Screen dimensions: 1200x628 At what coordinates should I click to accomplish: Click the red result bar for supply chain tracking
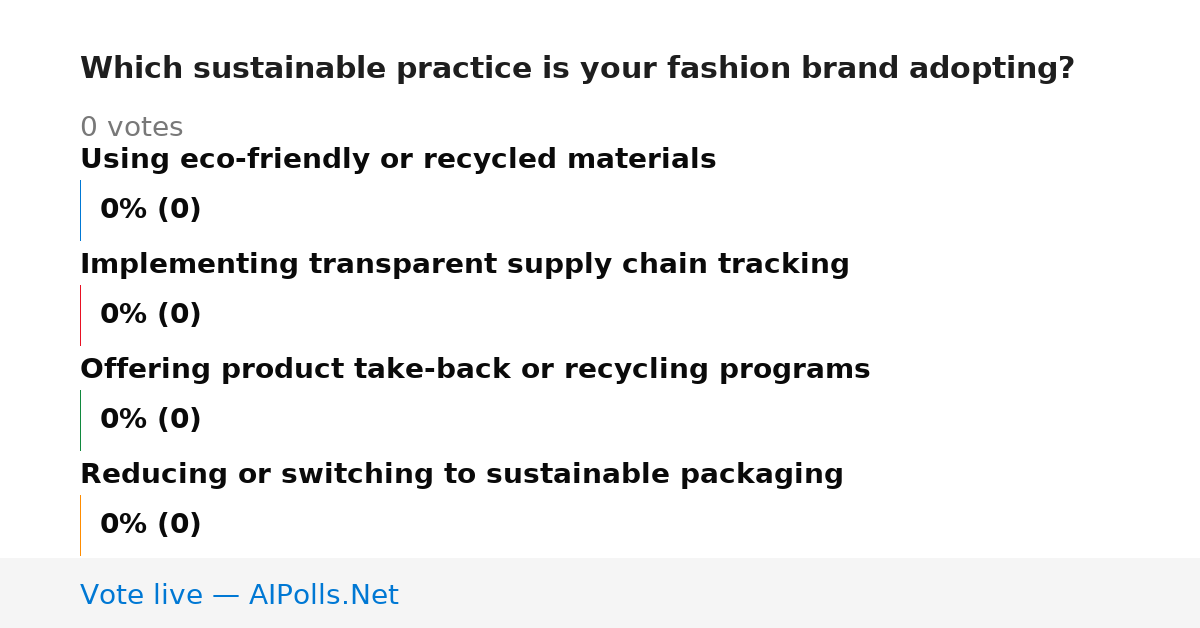[80, 315]
